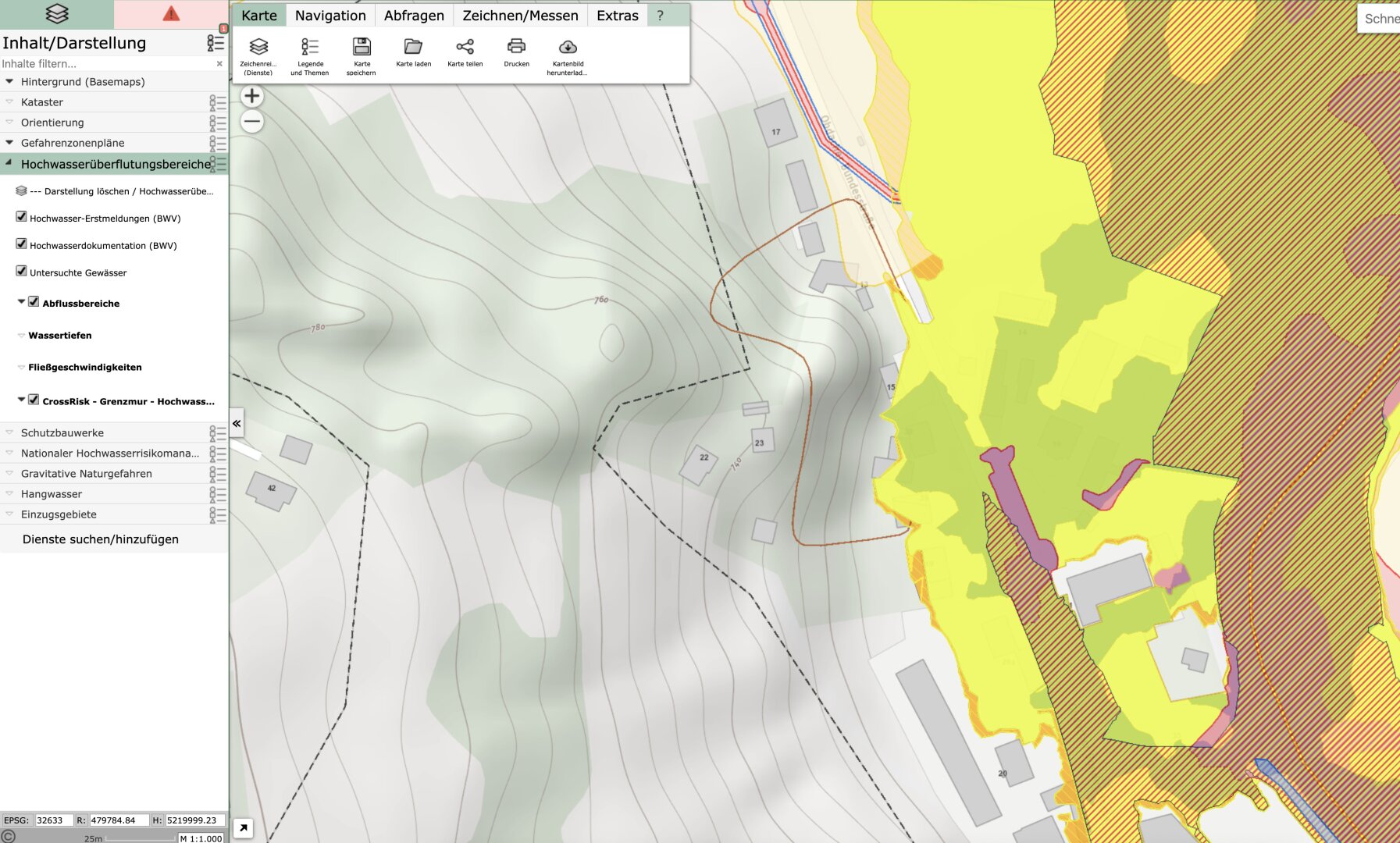Expand the Wassertiefen sublayer group
1400x843 pixels.
point(21,336)
